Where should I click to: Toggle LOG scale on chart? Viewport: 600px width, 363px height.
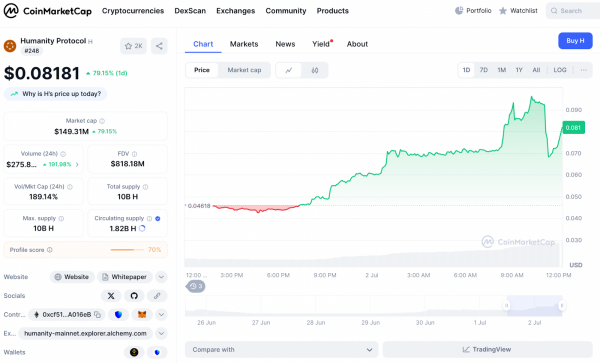(x=559, y=70)
